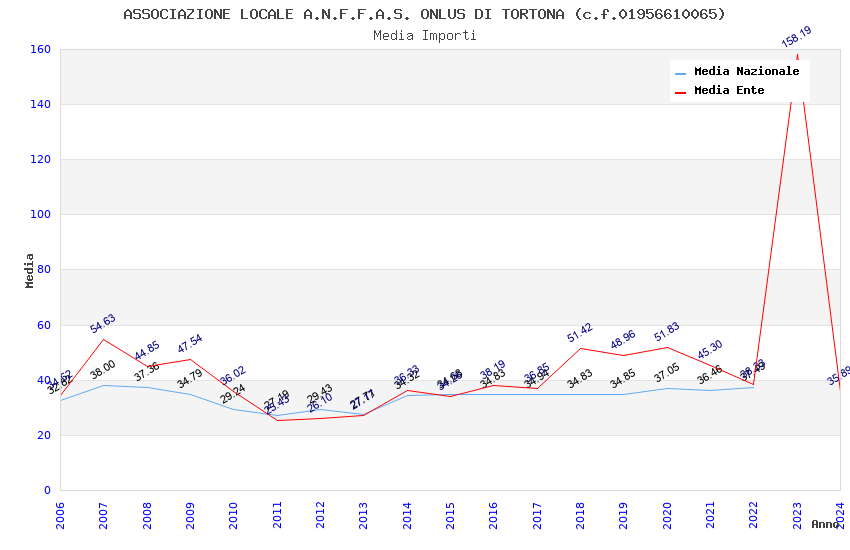Viewport: 850px width, 550px height.
Task: Click the 2022 x-axis year label
Action: coord(754,515)
